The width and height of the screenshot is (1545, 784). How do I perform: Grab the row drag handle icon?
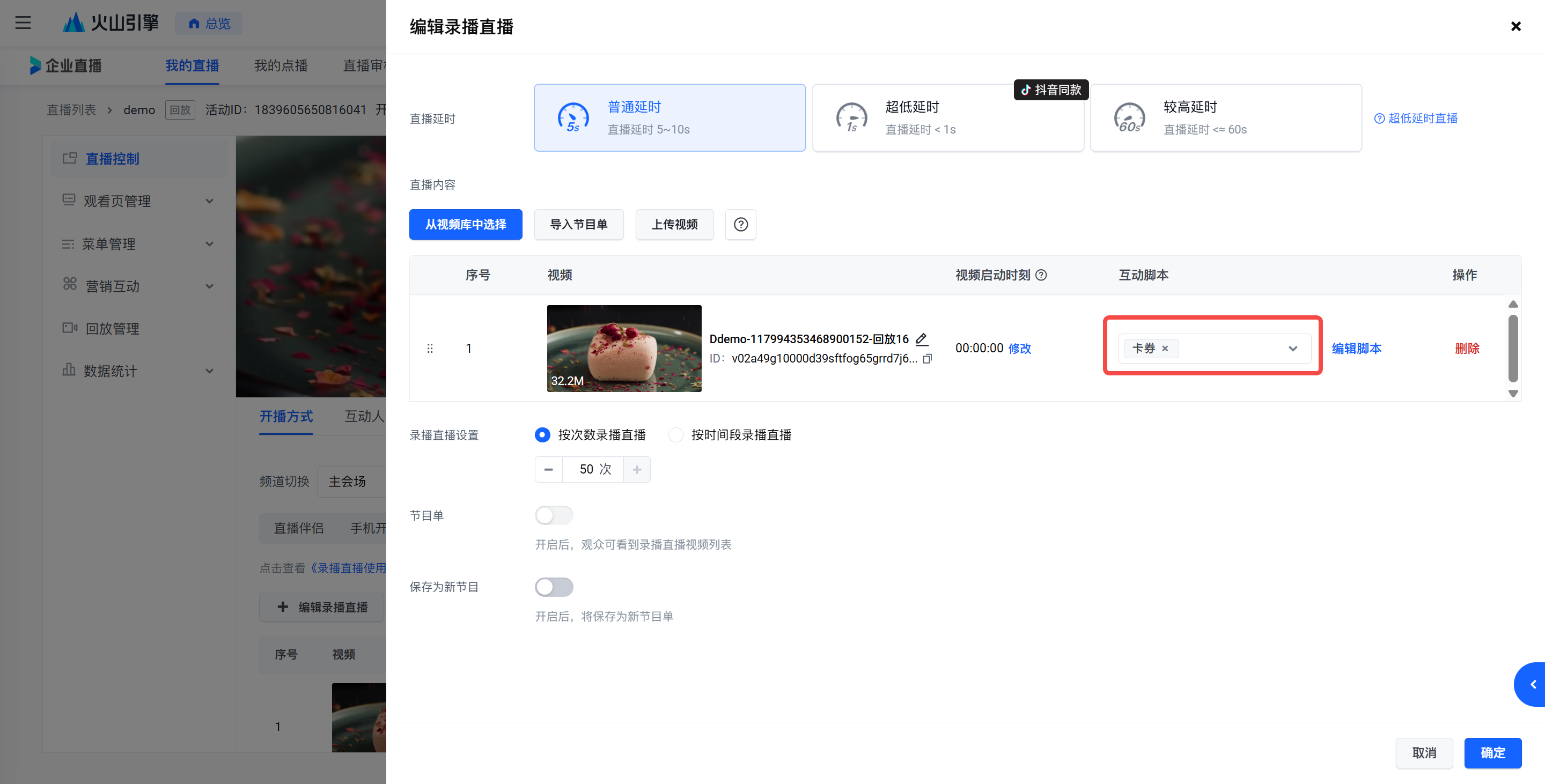click(x=430, y=348)
